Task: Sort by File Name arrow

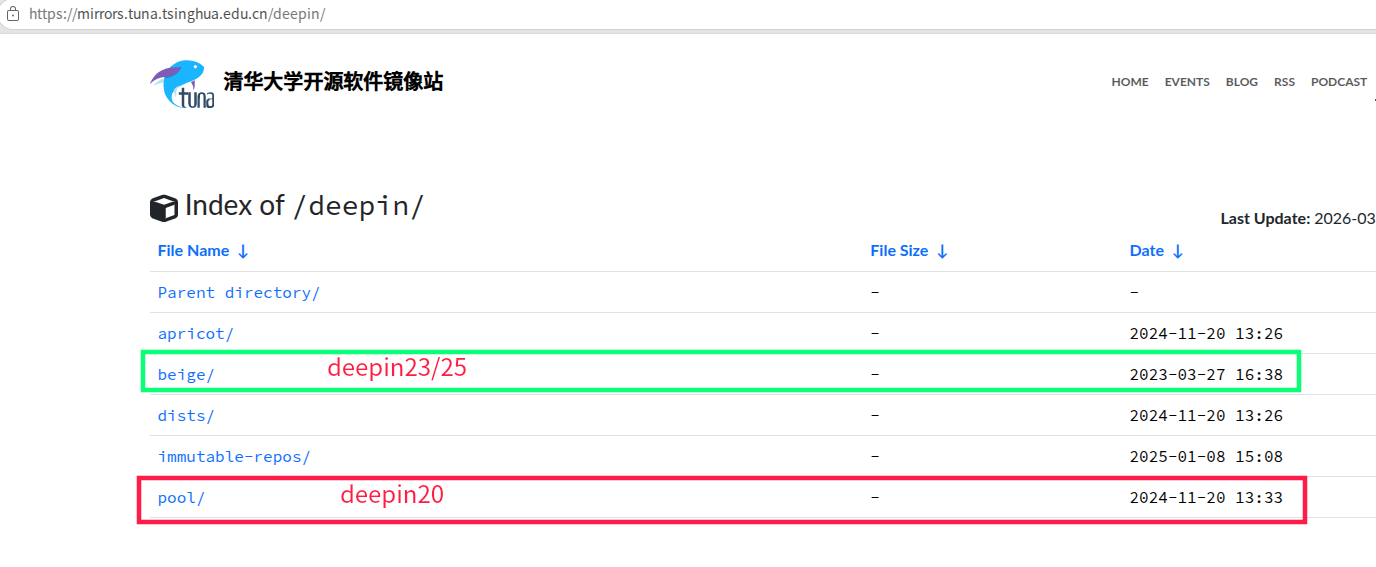Action: click(x=243, y=252)
